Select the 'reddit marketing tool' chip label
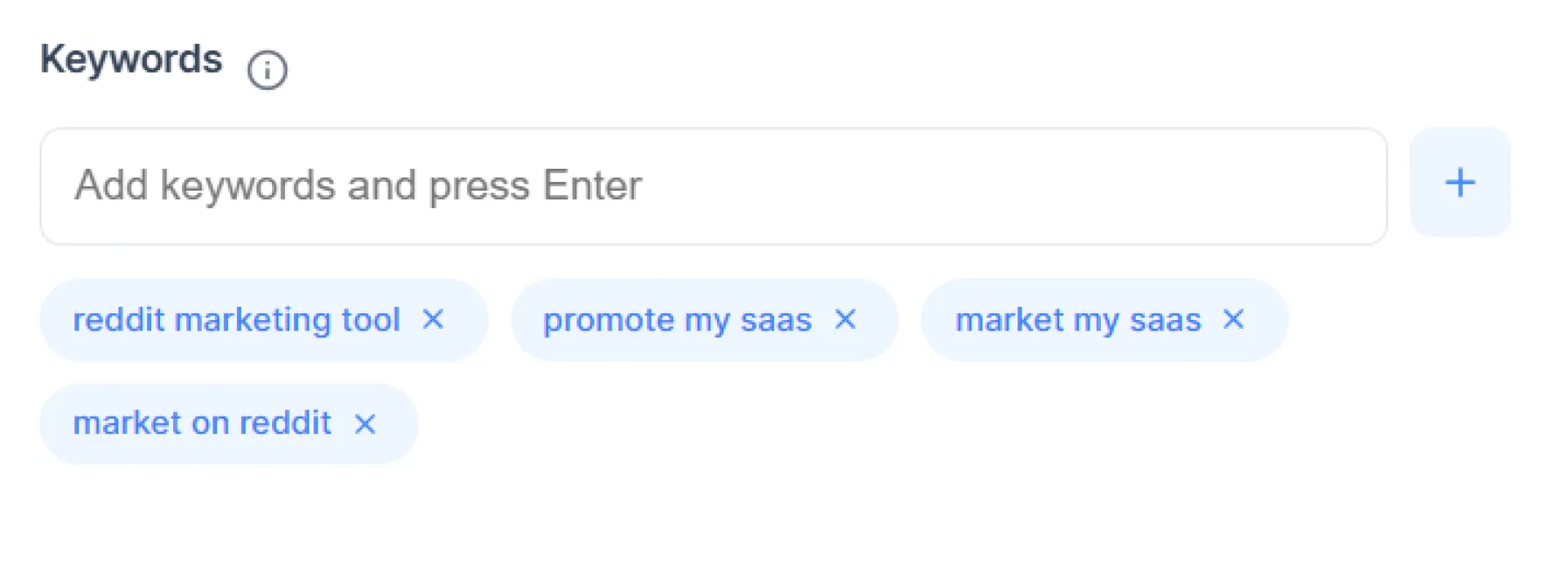 236,320
